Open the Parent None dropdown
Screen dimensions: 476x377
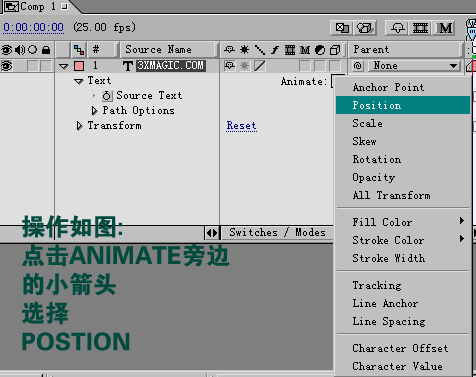pos(414,66)
